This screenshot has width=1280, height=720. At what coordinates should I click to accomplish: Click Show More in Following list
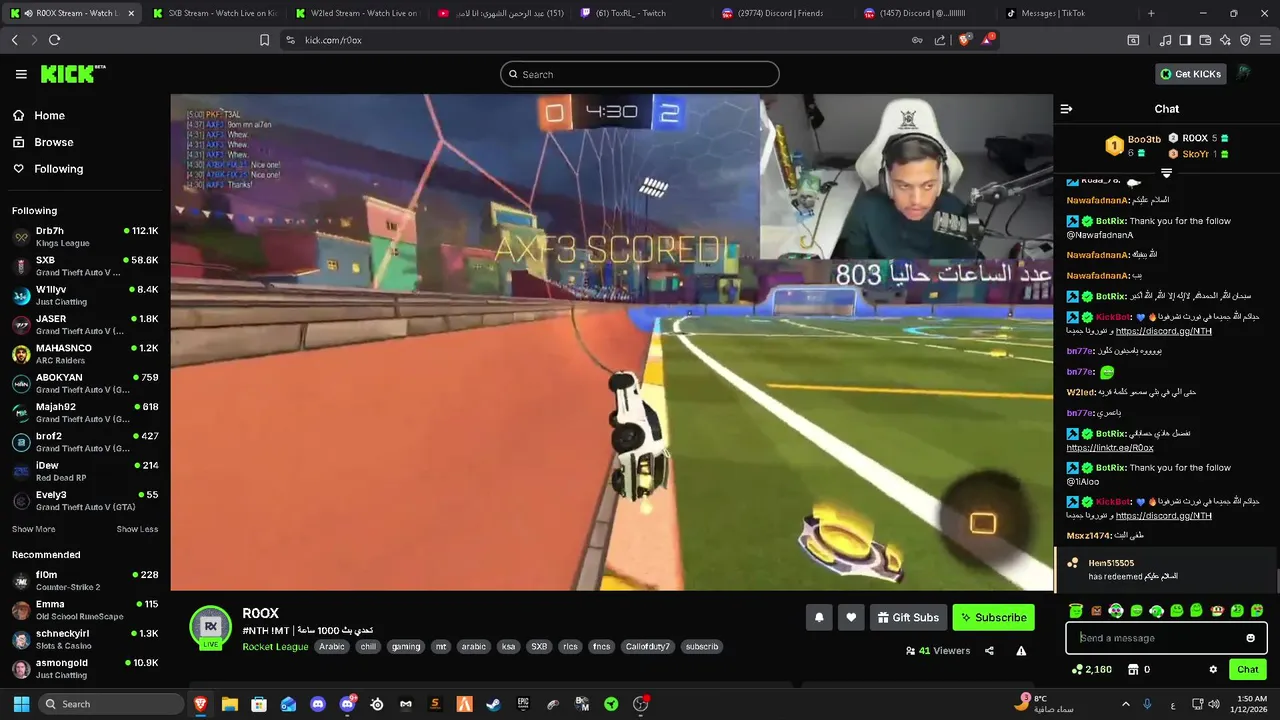pos(33,529)
